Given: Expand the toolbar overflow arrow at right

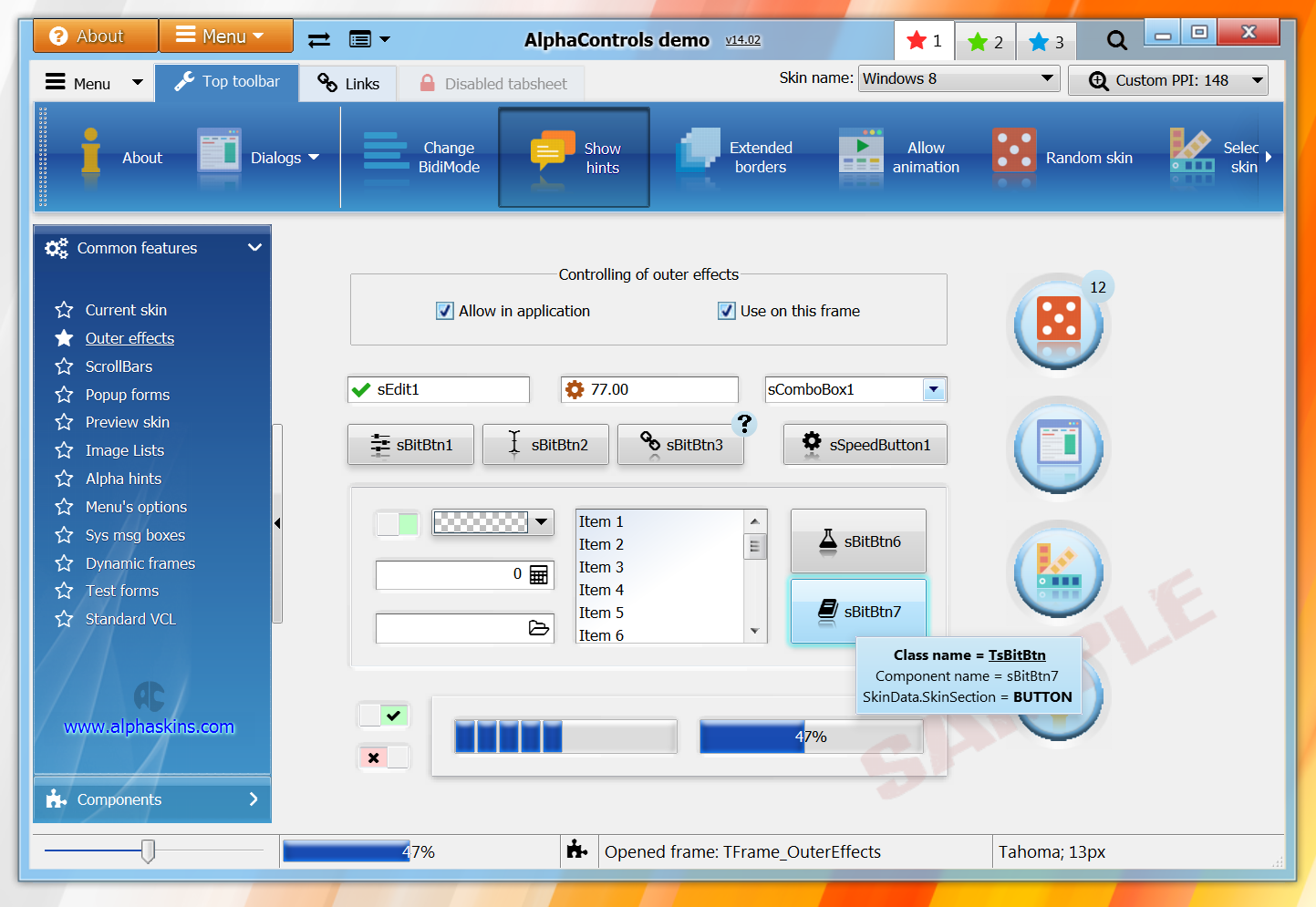Looking at the screenshot, I should pyautogui.click(x=1269, y=157).
